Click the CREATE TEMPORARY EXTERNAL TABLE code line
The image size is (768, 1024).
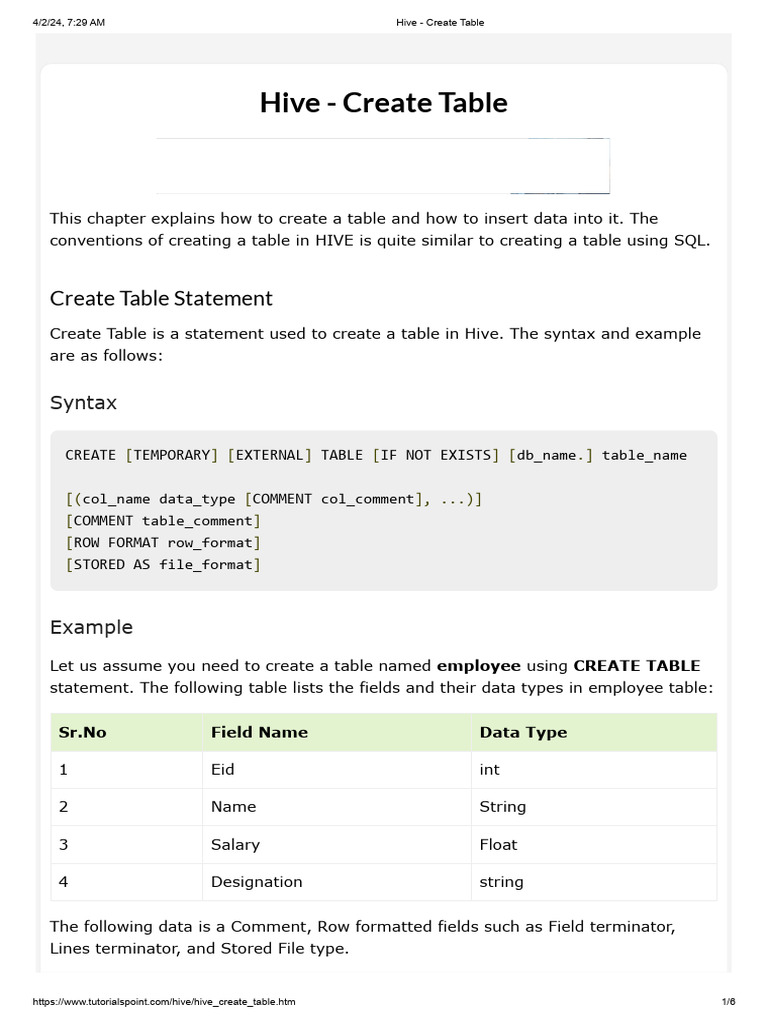click(376, 455)
